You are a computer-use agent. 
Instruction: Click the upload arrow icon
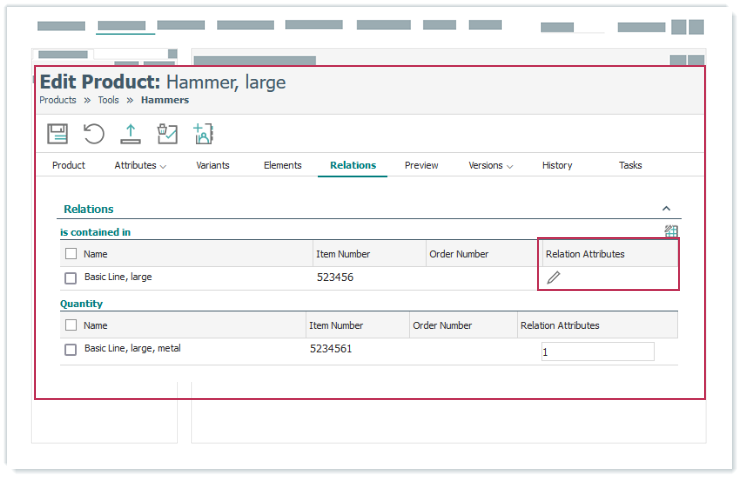click(x=130, y=134)
